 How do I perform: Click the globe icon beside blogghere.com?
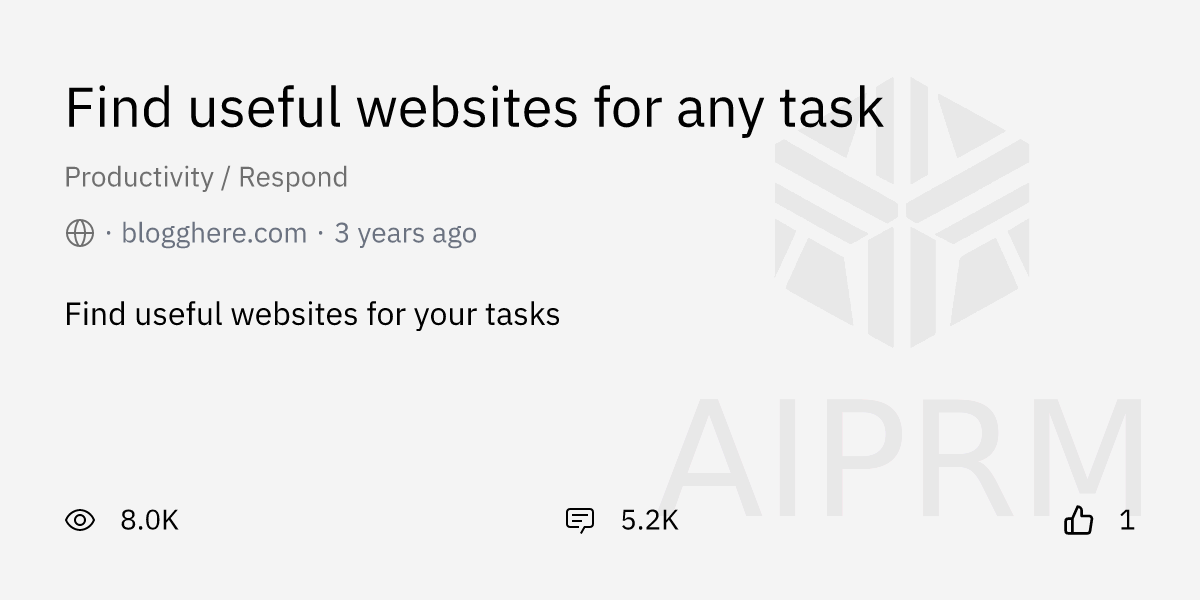(80, 234)
